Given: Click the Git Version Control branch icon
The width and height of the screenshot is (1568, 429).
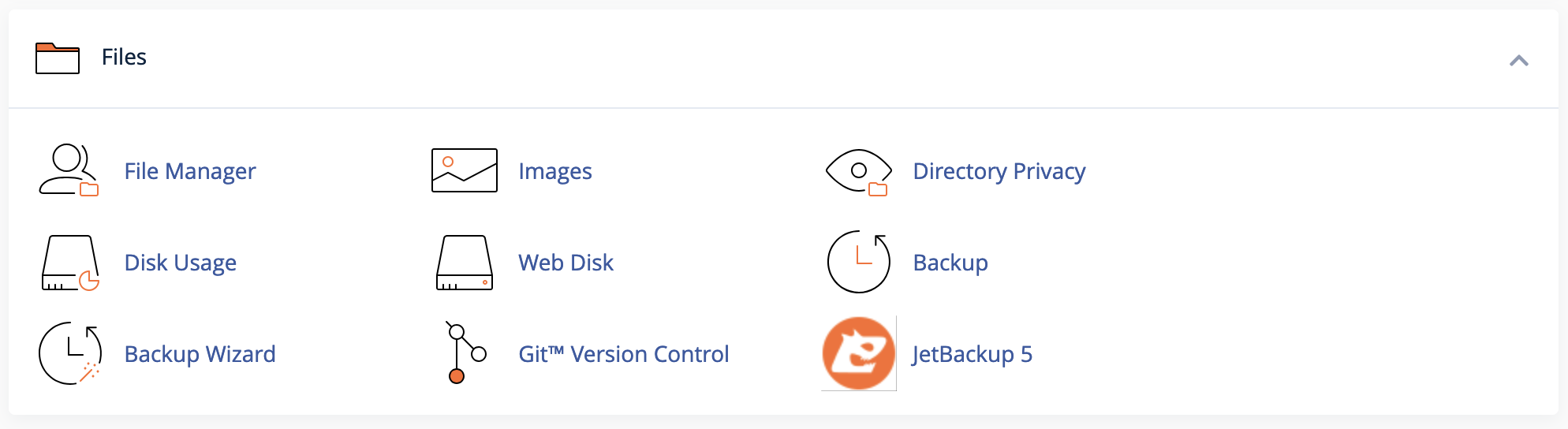Looking at the screenshot, I should tap(465, 353).
